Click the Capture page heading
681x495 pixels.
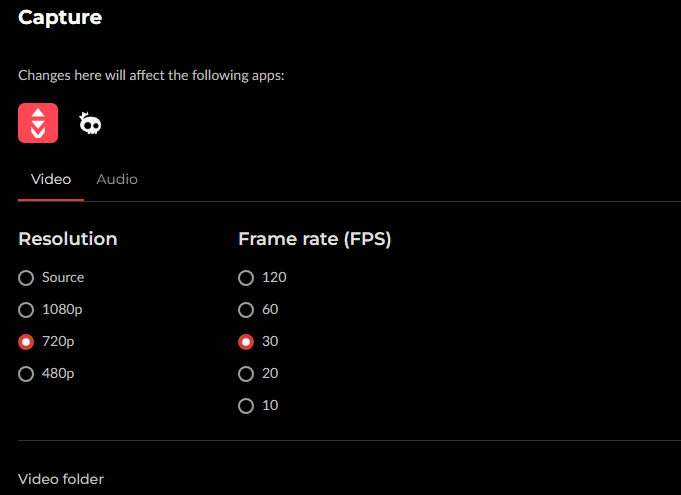pos(60,17)
